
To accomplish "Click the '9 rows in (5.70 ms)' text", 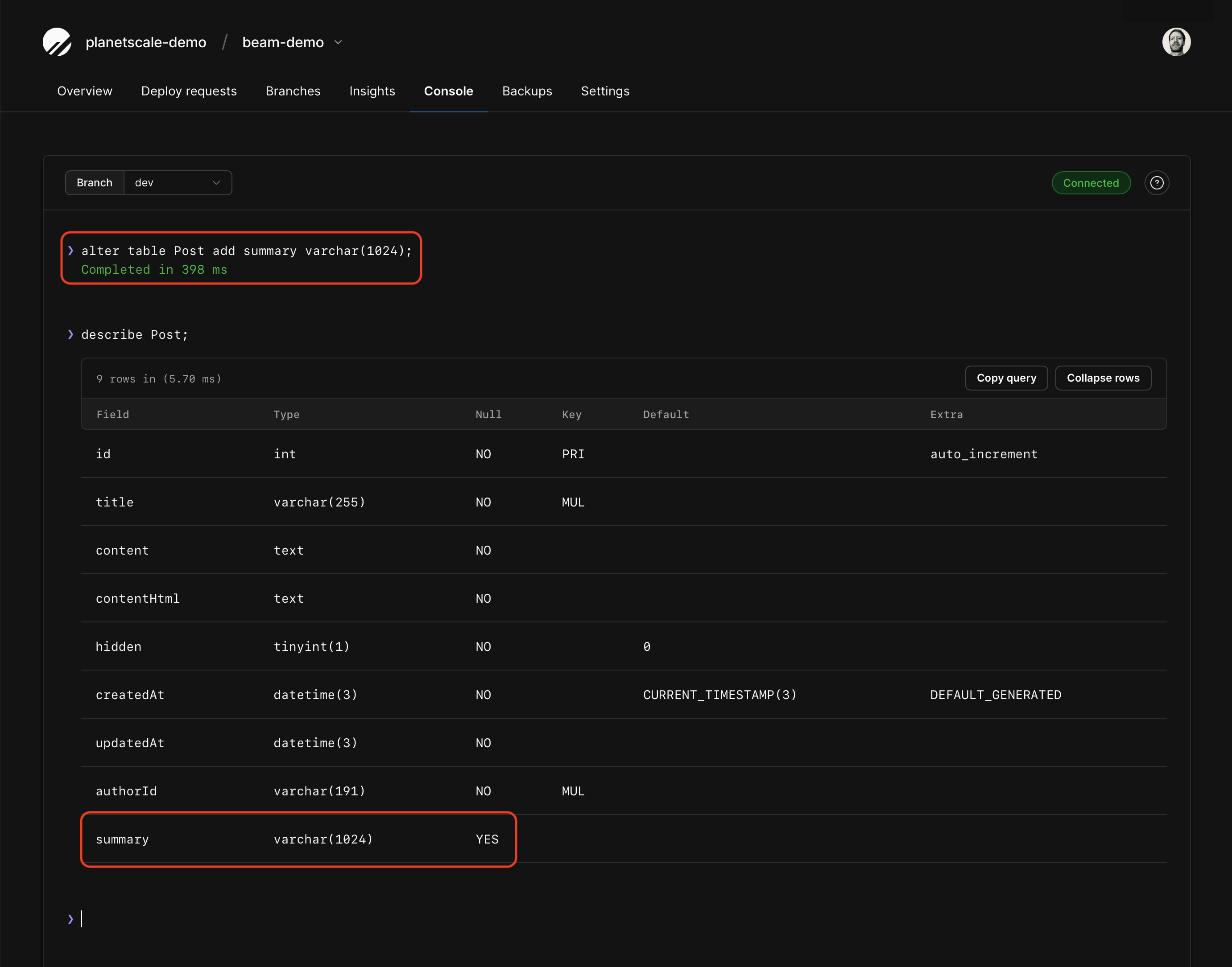I will [159, 379].
